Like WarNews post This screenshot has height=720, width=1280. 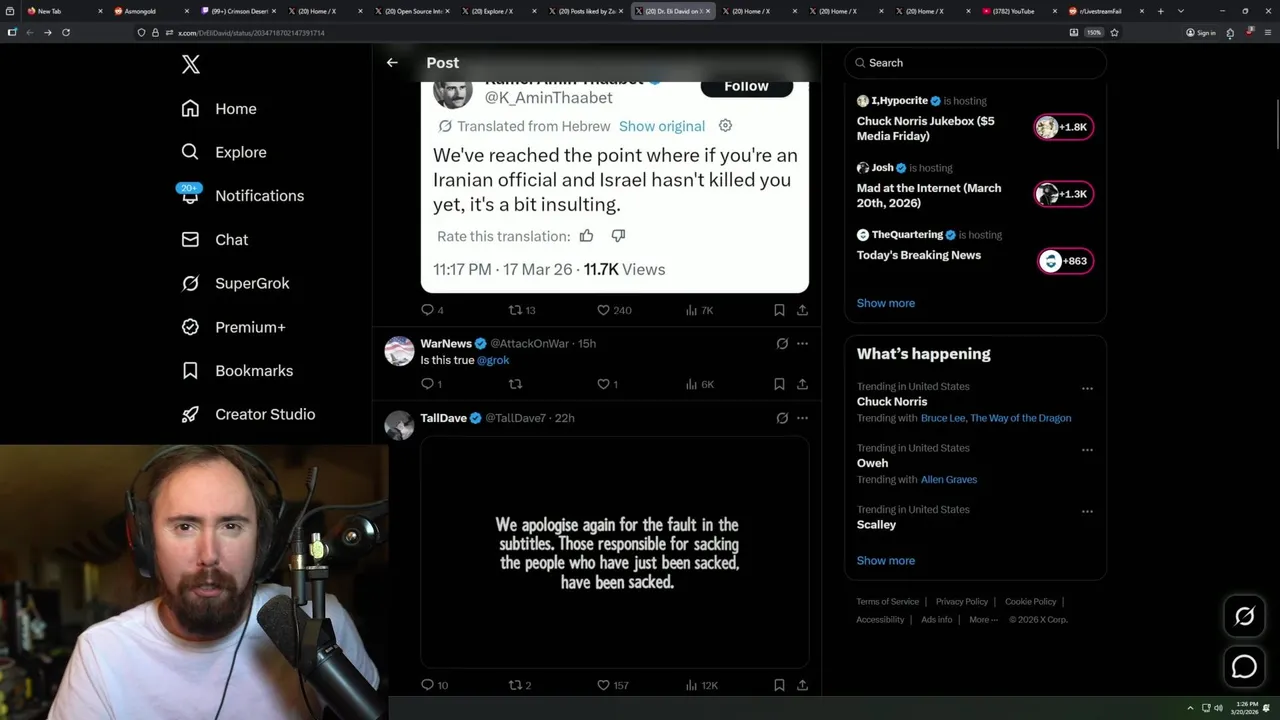point(607,384)
